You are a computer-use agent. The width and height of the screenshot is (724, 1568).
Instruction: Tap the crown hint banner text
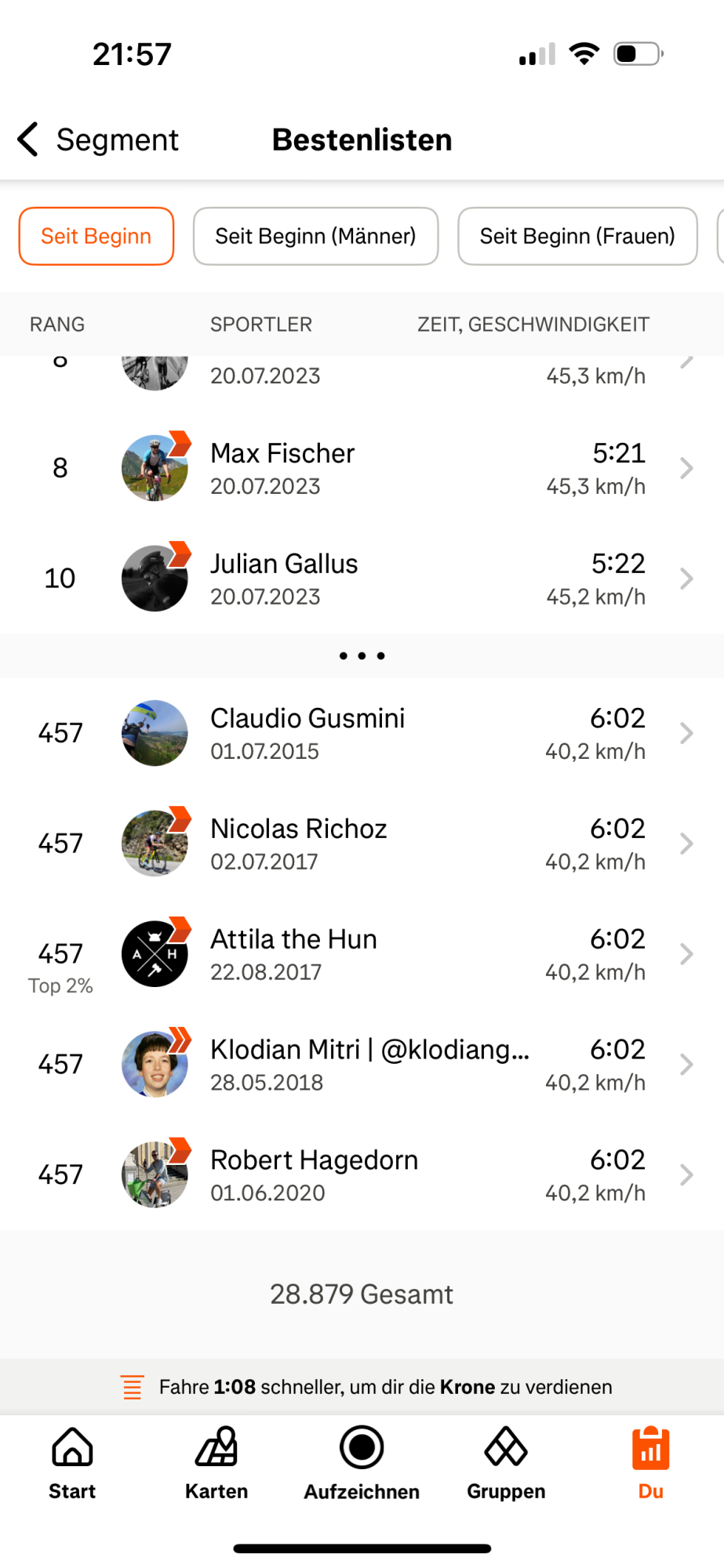click(385, 1387)
